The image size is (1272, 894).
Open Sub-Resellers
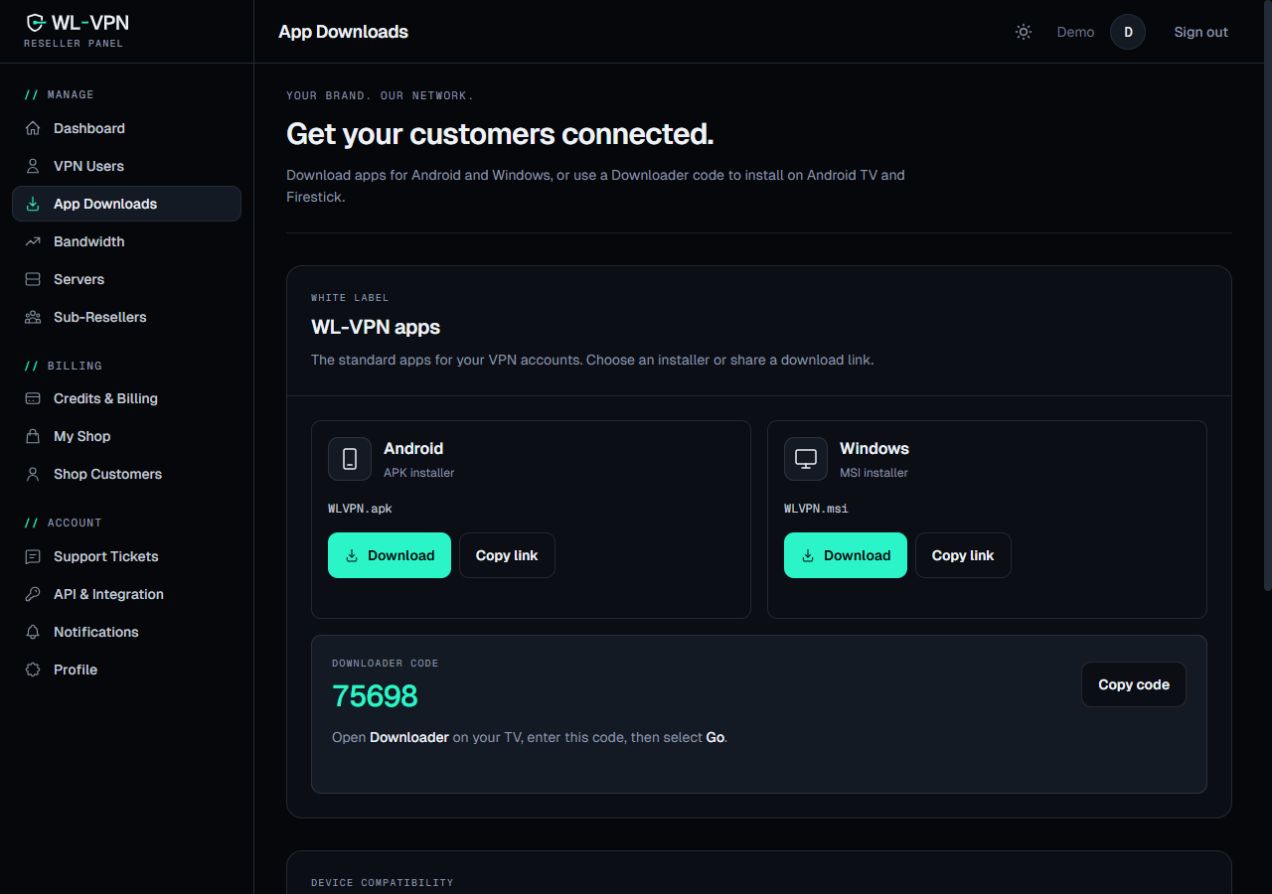click(126, 317)
